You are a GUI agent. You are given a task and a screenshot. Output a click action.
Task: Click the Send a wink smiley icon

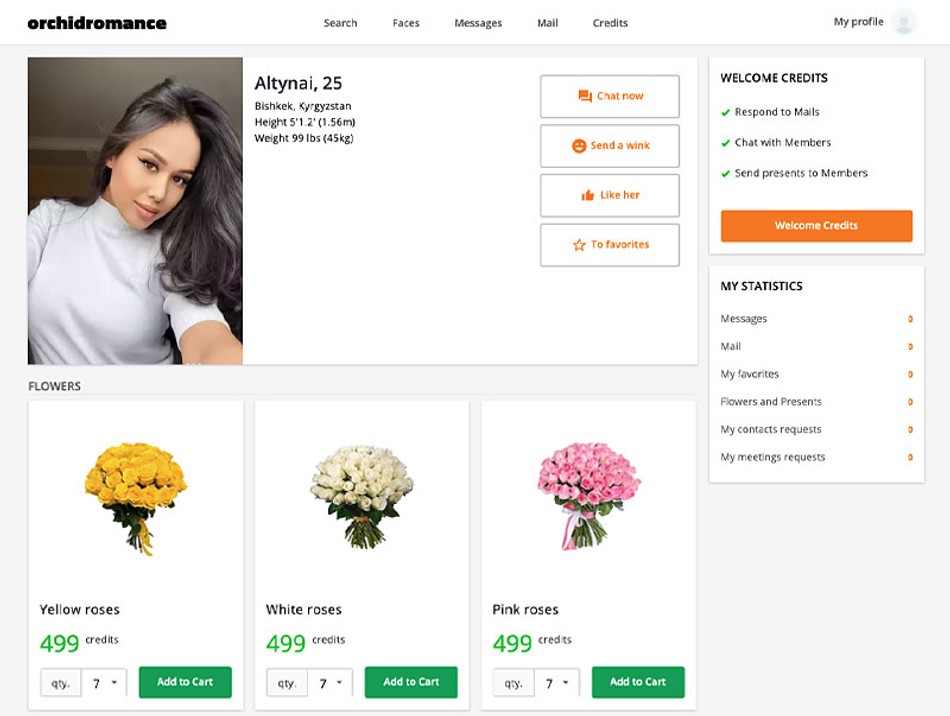click(x=579, y=145)
